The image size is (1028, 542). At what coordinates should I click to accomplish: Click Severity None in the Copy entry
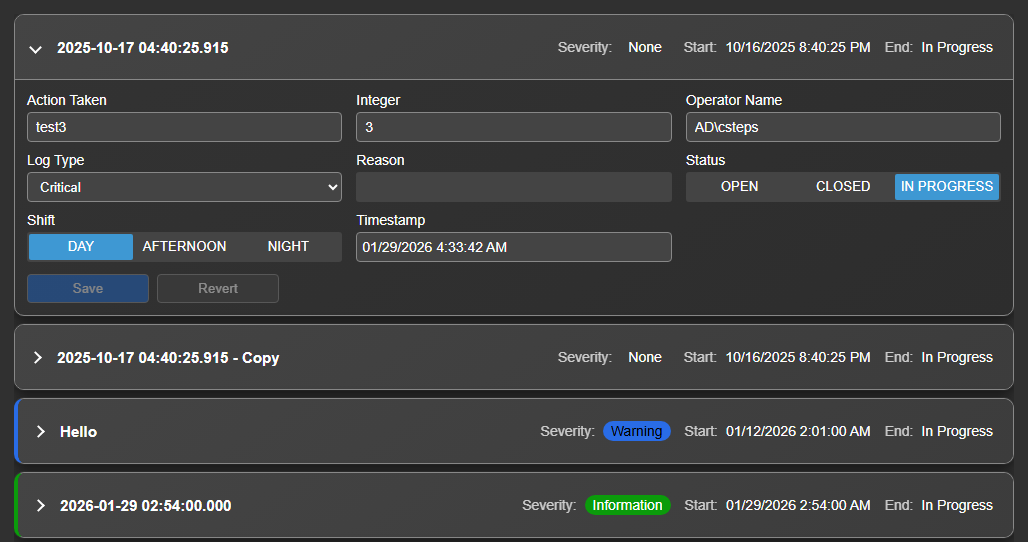coord(644,357)
